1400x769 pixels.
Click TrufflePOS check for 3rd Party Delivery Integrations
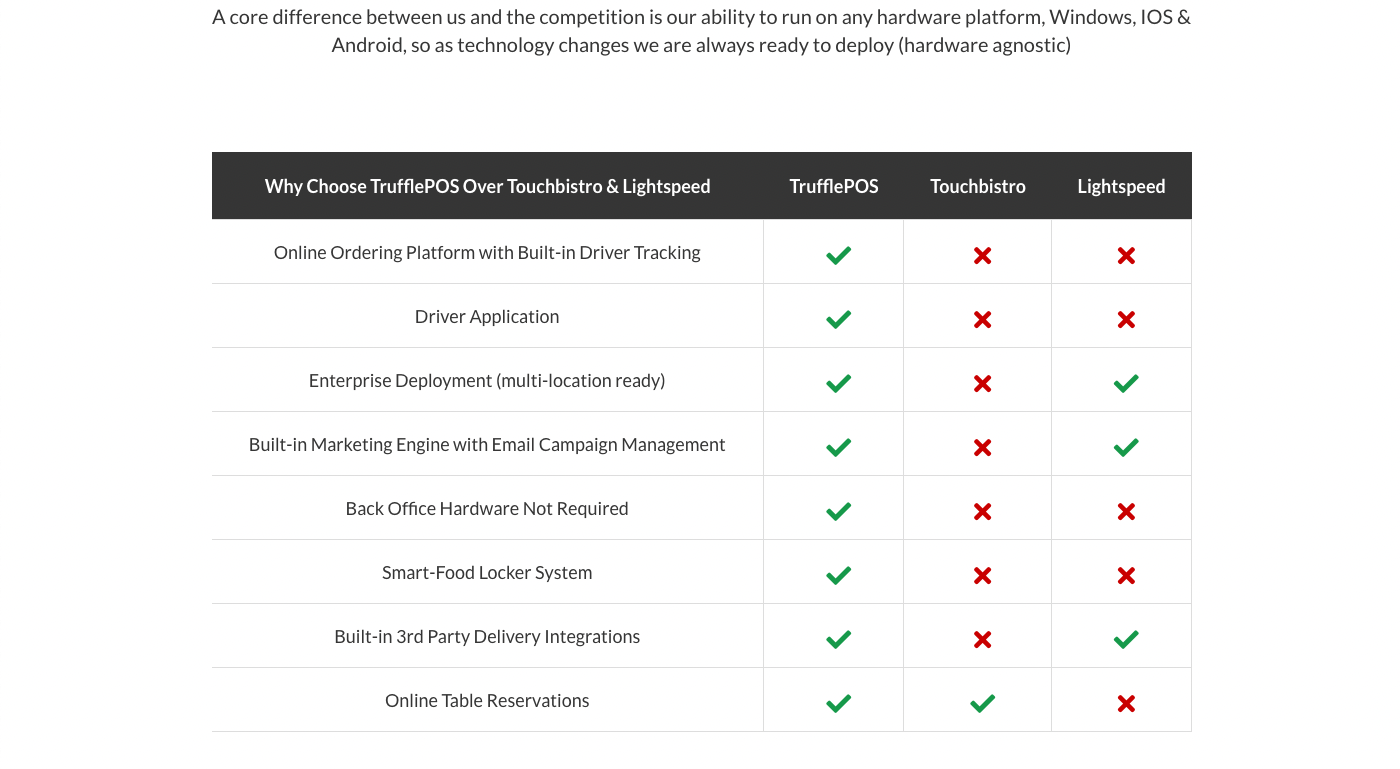pyautogui.click(x=838, y=639)
